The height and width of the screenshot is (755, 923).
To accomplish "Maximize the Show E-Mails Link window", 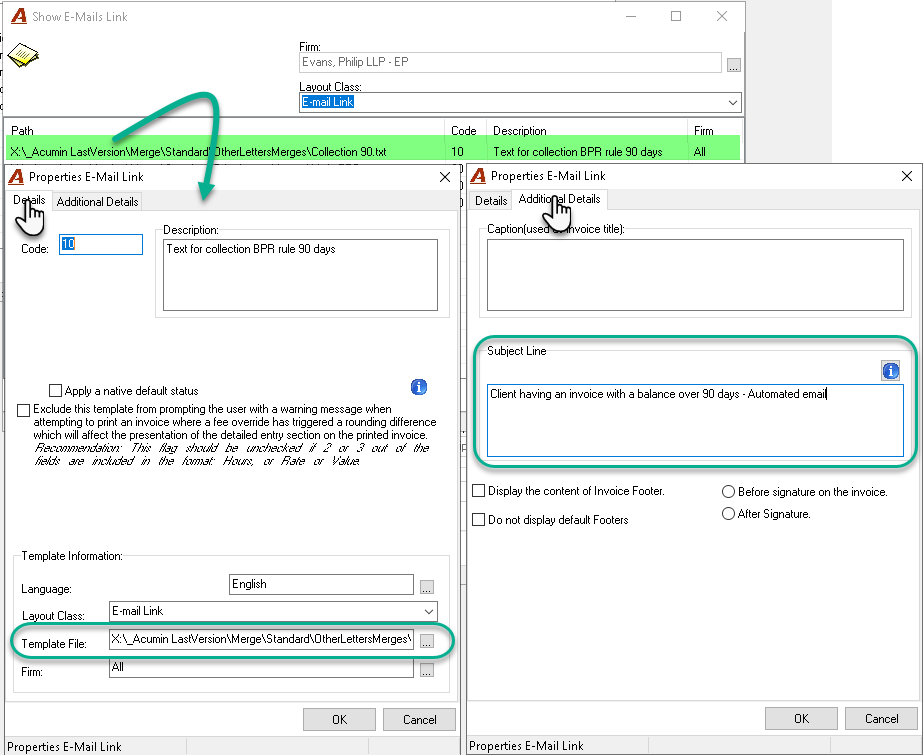I will [x=676, y=16].
